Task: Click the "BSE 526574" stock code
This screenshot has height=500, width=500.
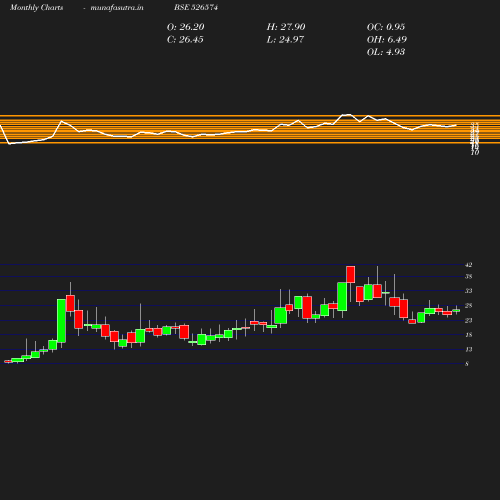Action: (196, 8)
